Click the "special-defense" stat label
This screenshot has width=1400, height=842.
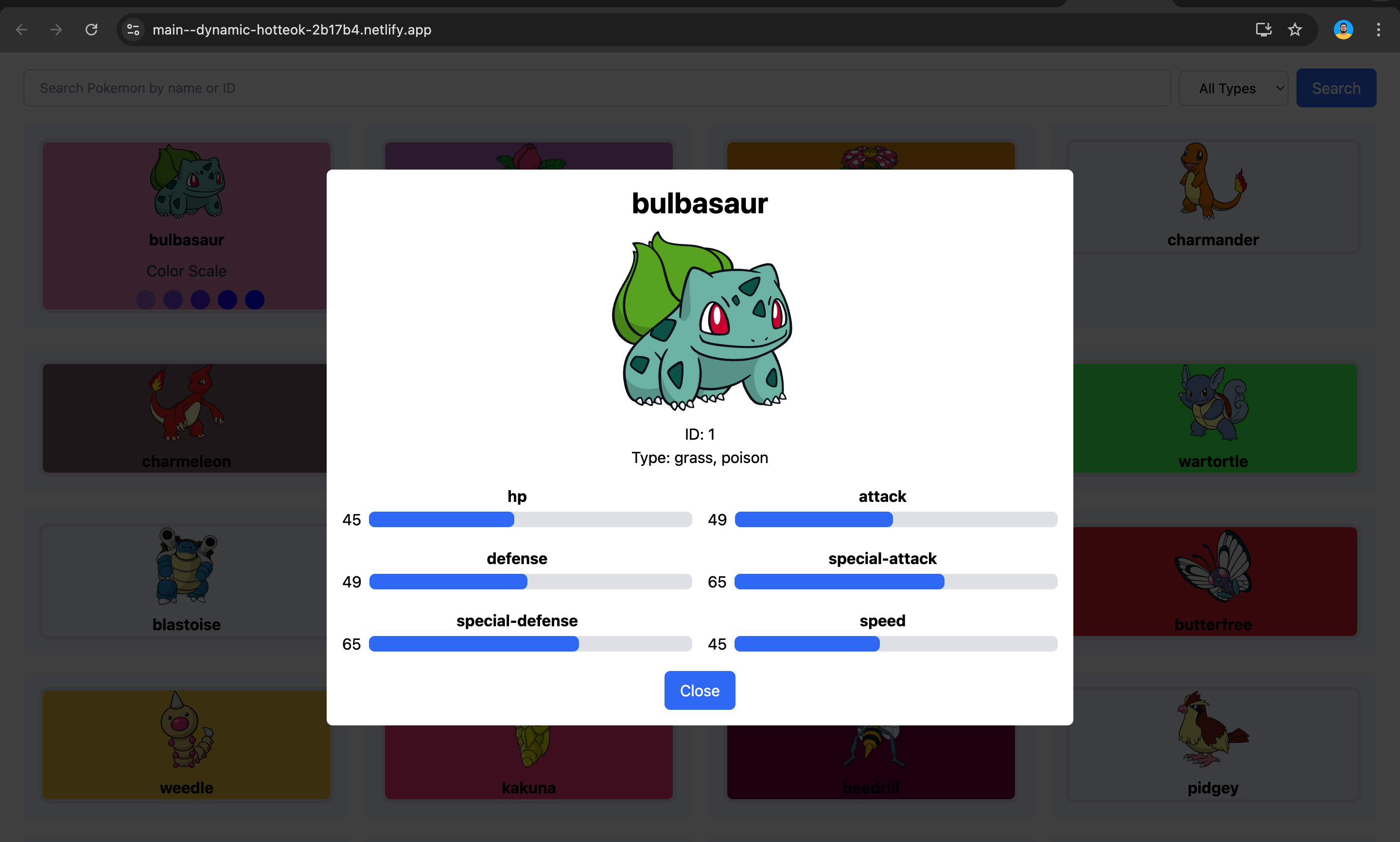[x=517, y=621]
